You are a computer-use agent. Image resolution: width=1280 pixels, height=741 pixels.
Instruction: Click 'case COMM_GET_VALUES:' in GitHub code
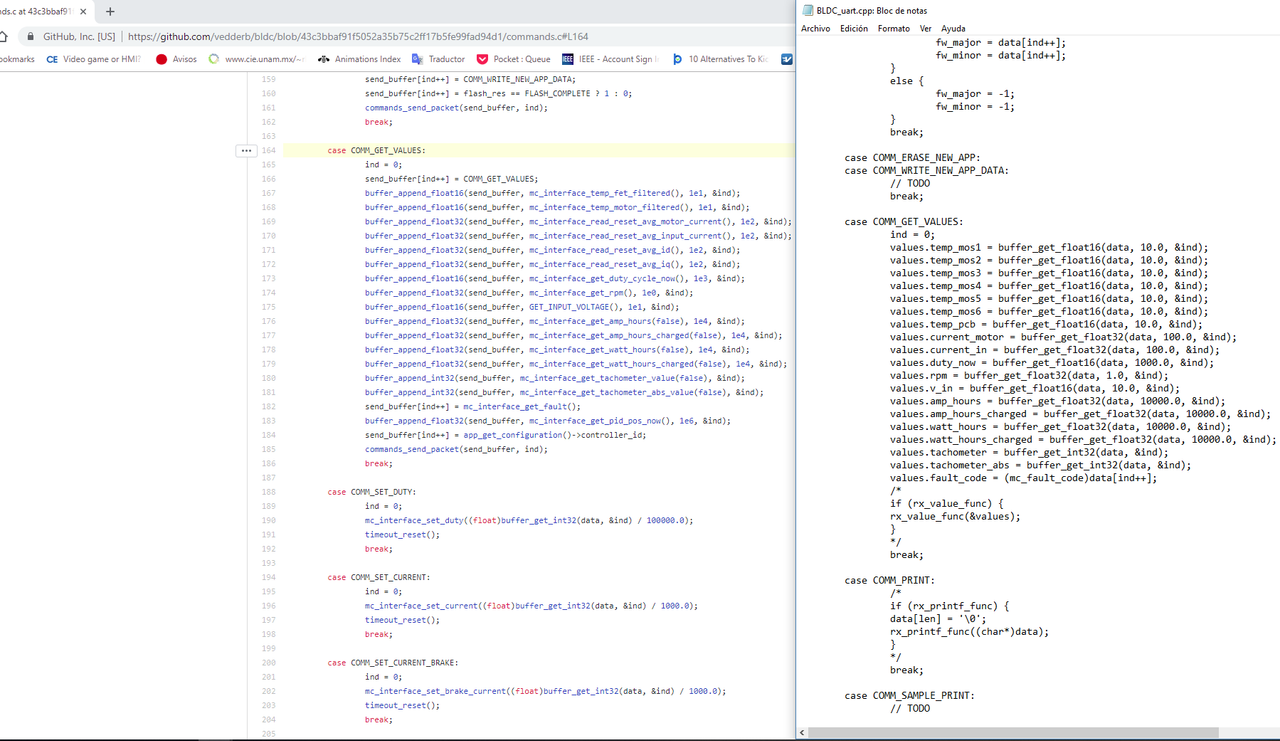376,150
